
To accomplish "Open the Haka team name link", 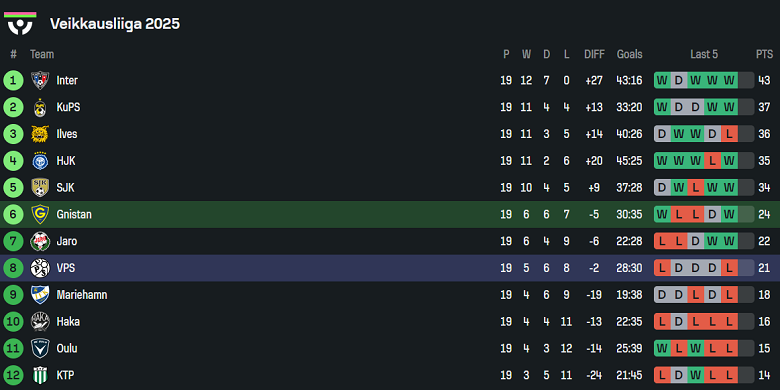I will click(68, 322).
